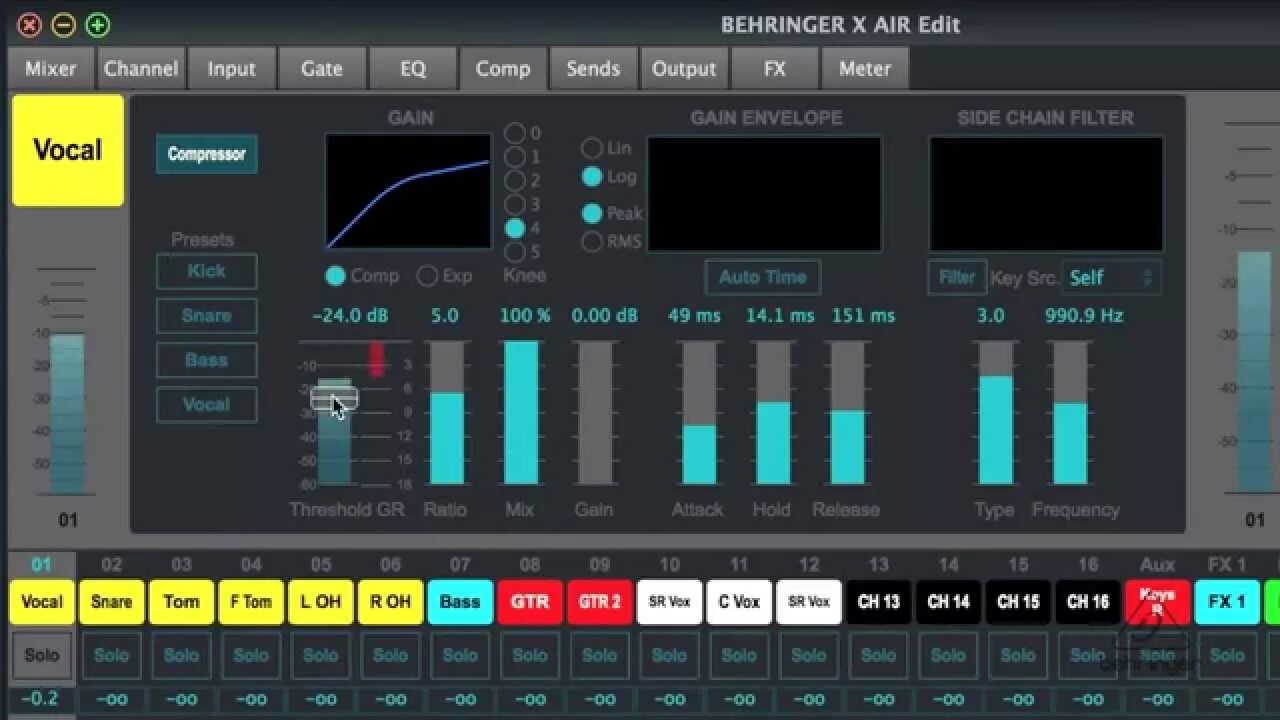Load the Snare preset
This screenshot has width=1280, height=720.
[206, 316]
